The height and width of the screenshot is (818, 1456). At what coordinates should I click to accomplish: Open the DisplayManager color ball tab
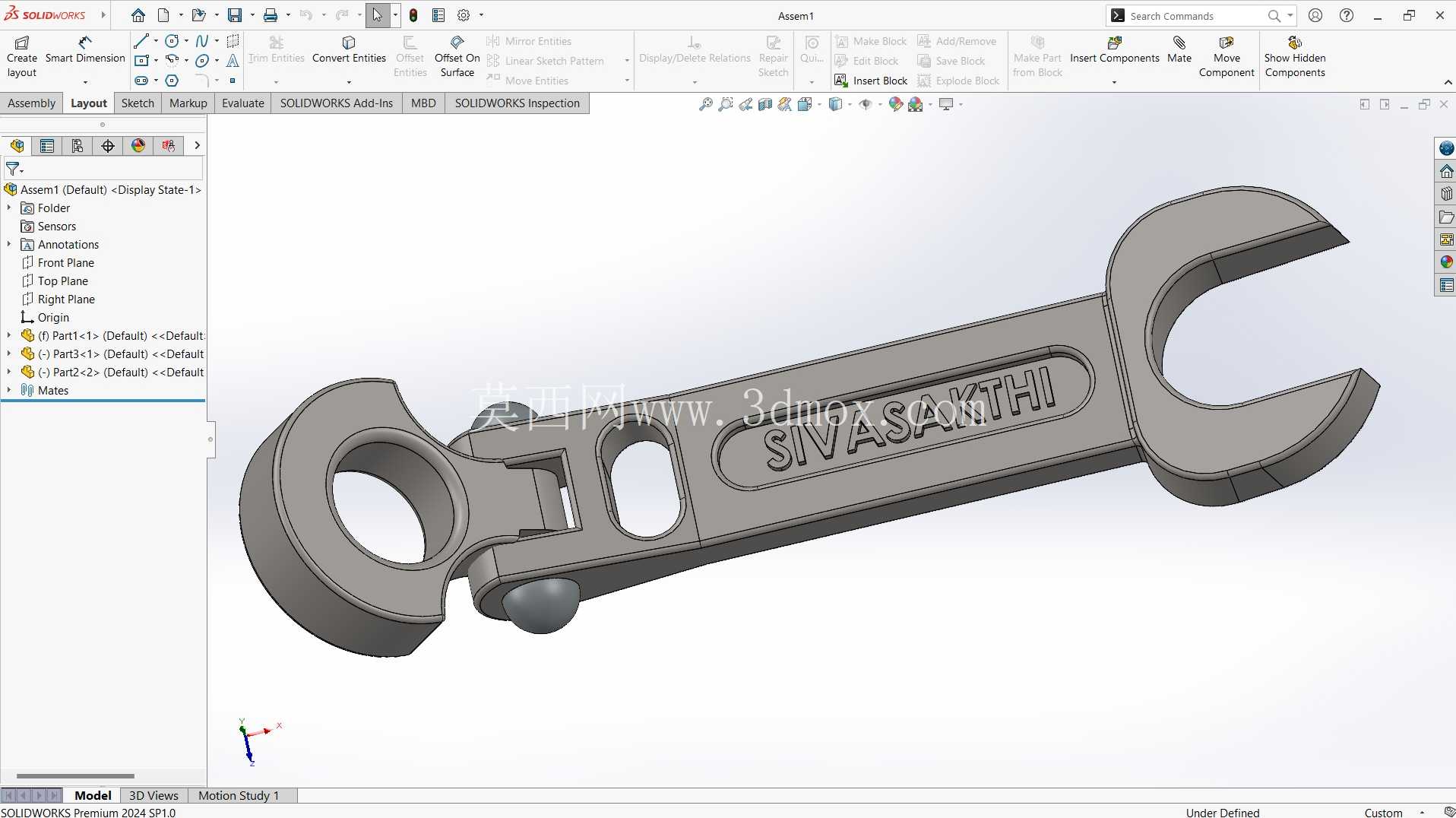tap(138, 145)
